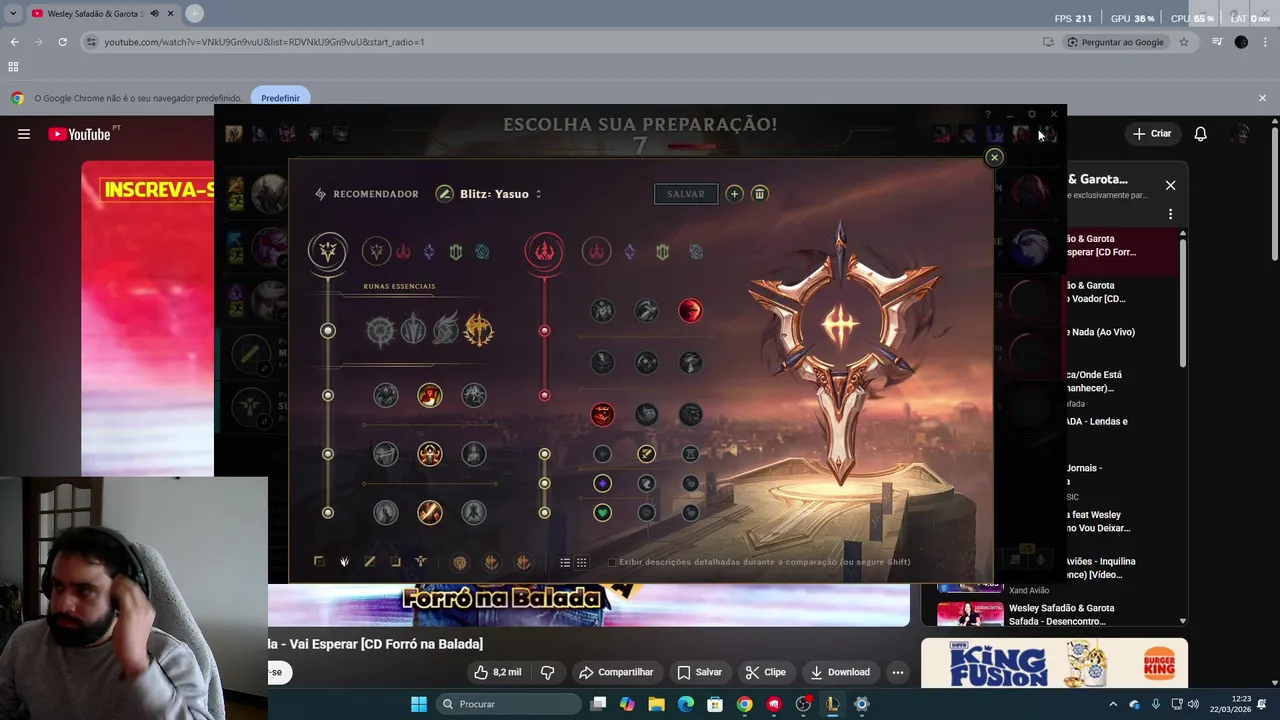Screen dimensions: 1280x720
Task: Switch secondary path to Sorcery
Action: pyautogui.click(x=629, y=252)
